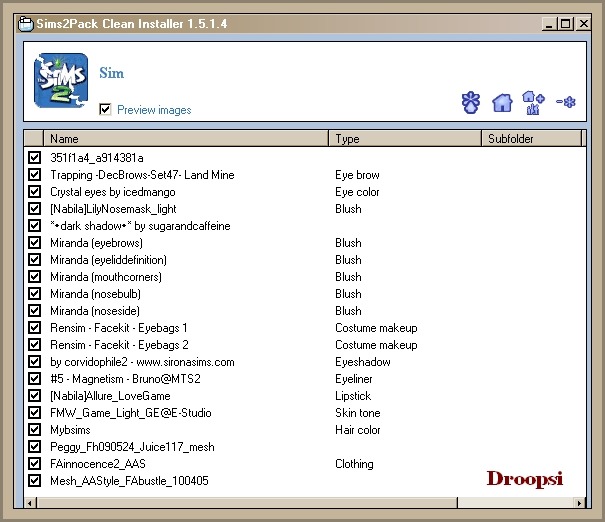Screen dimensions: 605x522
Task: Select the Peggy_Fh090524_Juice117_mesh name
Action: pyautogui.click(x=132, y=447)
